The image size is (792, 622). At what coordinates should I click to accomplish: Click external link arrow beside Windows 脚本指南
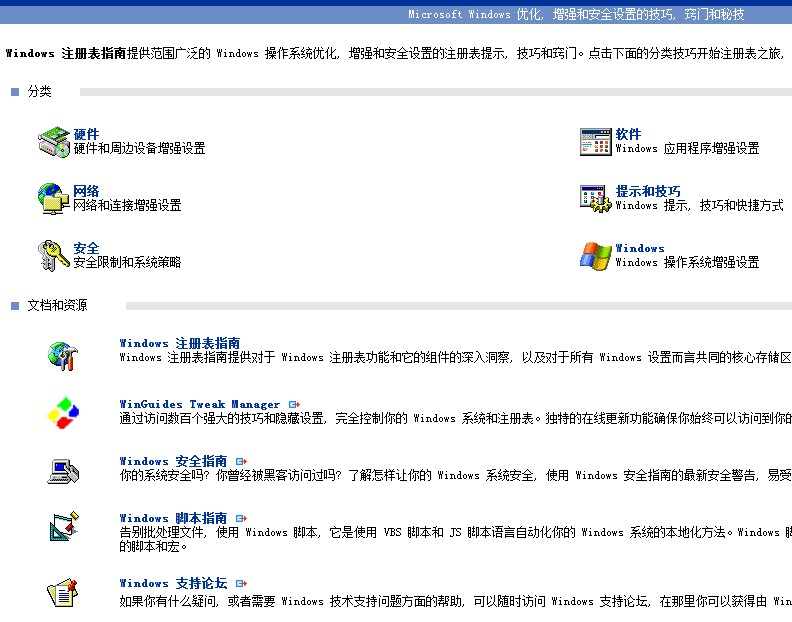click(x=241, y=518)
